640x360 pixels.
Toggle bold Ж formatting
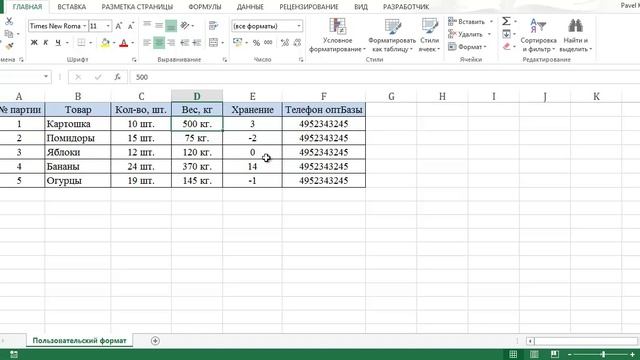[34, 42]
